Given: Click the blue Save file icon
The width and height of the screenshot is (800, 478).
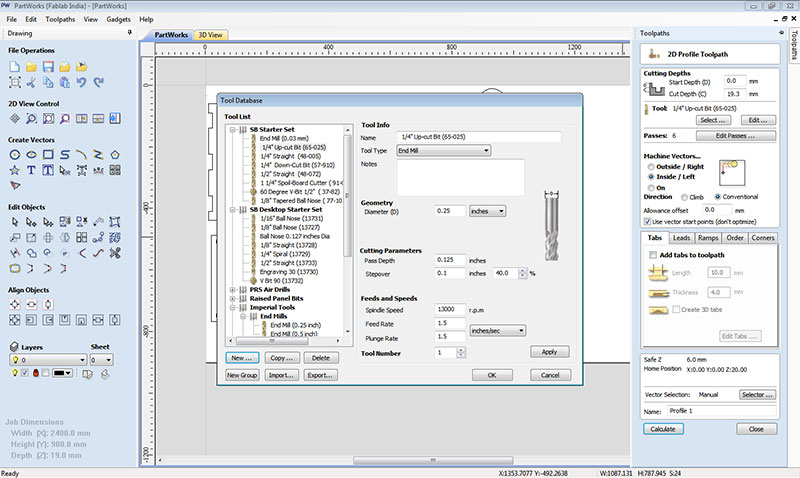Looking at the screenshot, I should pyautogui.click(x=48, y=66).
